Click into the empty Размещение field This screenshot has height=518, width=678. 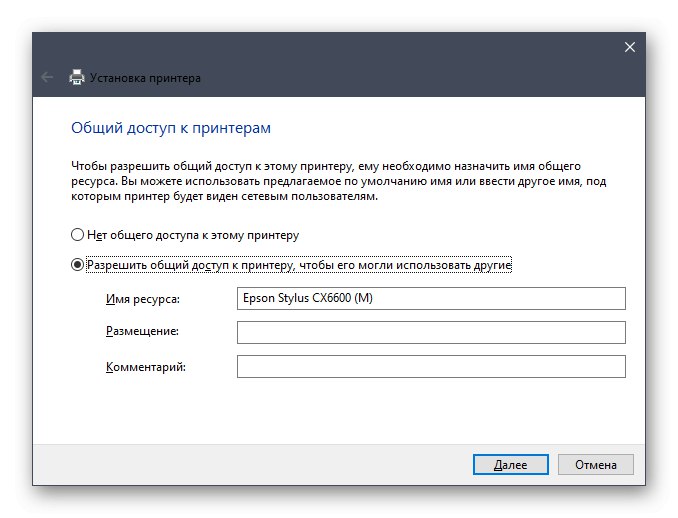click(x=430, y=333)
